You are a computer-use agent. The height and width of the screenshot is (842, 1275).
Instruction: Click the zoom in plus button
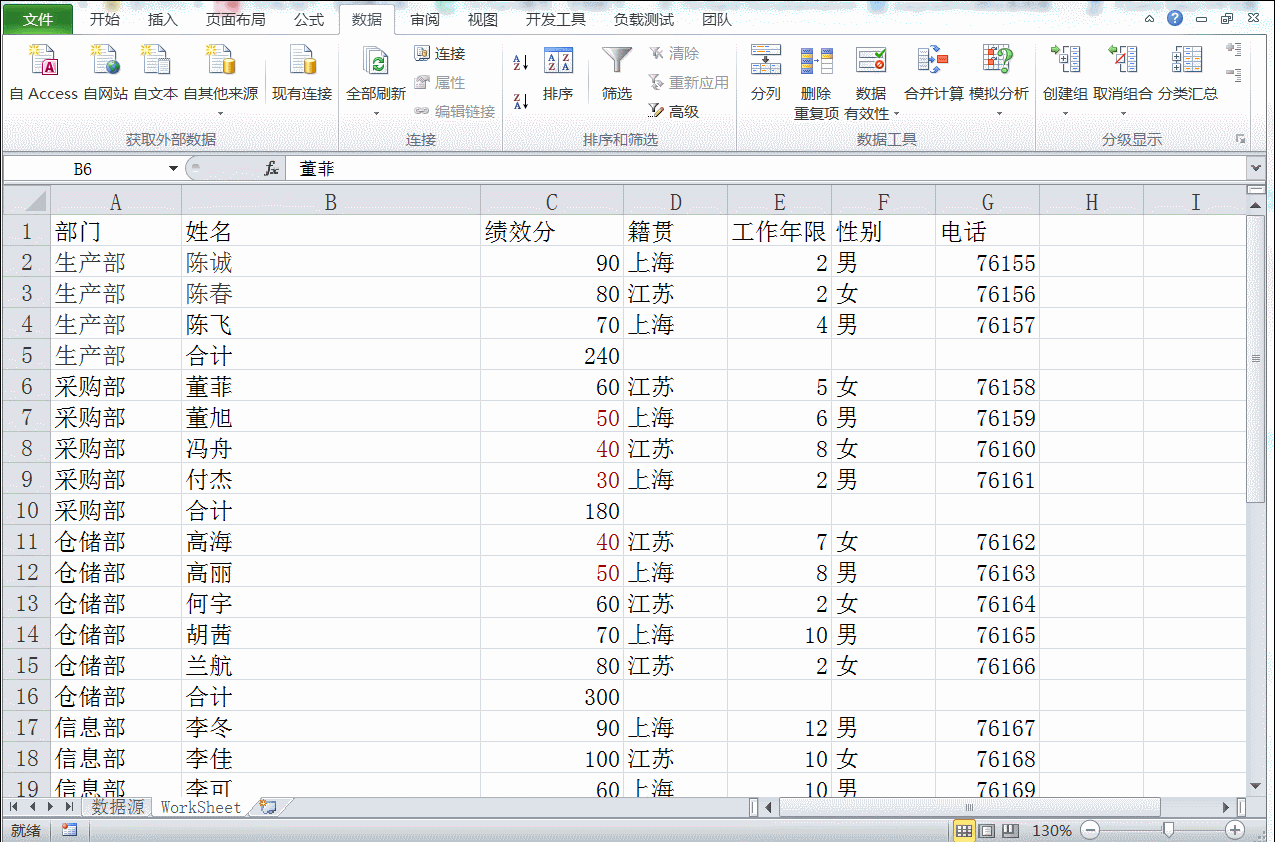tap(1235, 830)
